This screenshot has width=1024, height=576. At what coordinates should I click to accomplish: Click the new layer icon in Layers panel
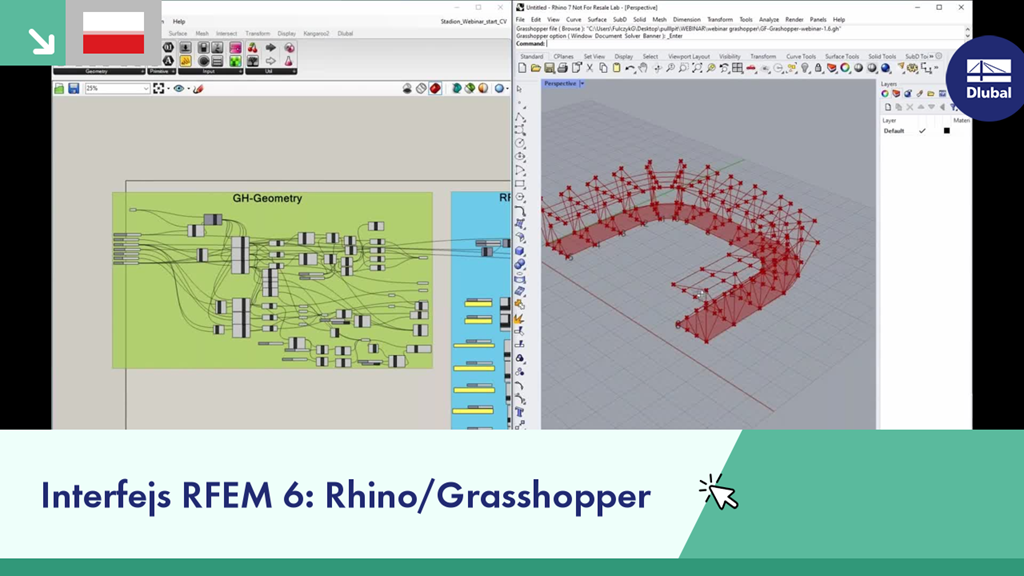pos(888,107)
